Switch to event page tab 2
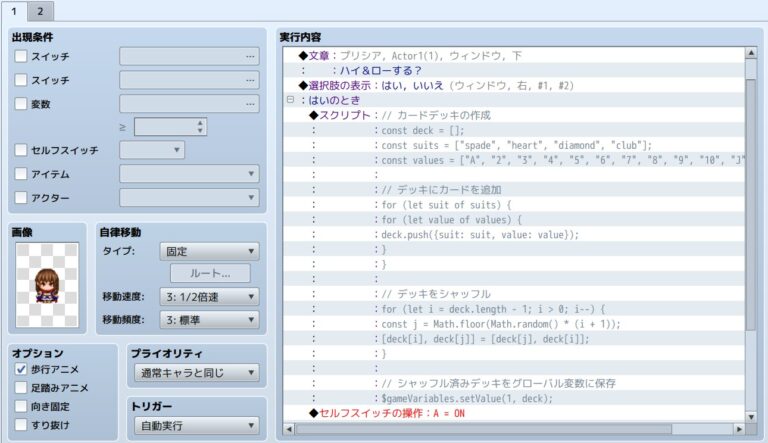Image resolution: width=768 pixels, height=443 pixels. (40, 11)
